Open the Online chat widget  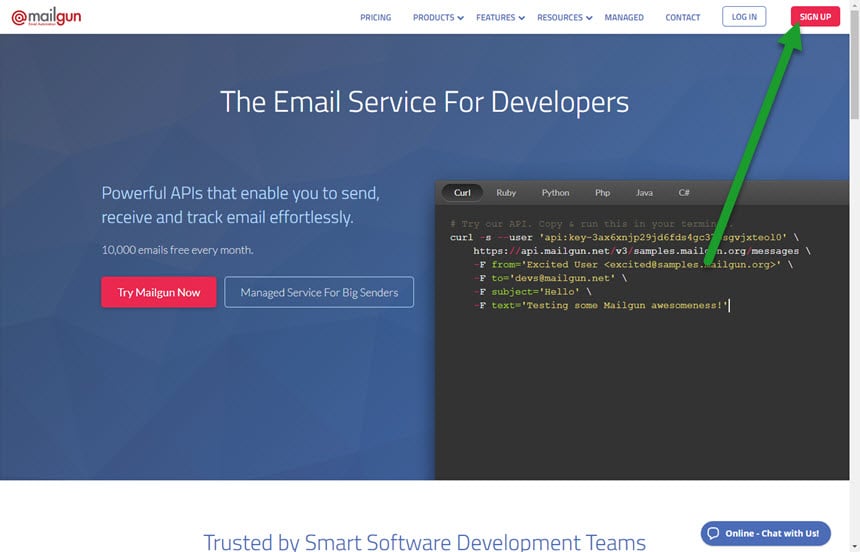(x=766, y=533)
